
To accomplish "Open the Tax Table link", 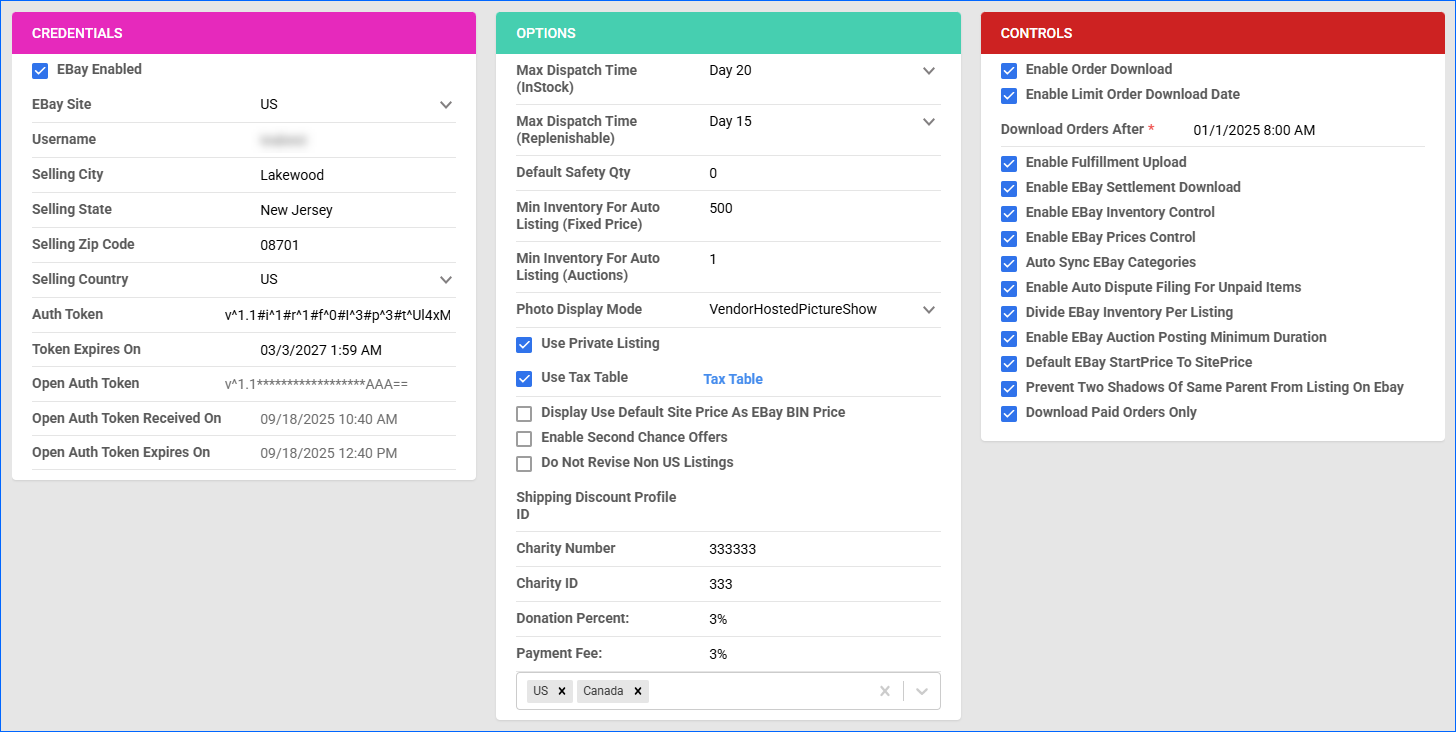I will click(733, 379).
